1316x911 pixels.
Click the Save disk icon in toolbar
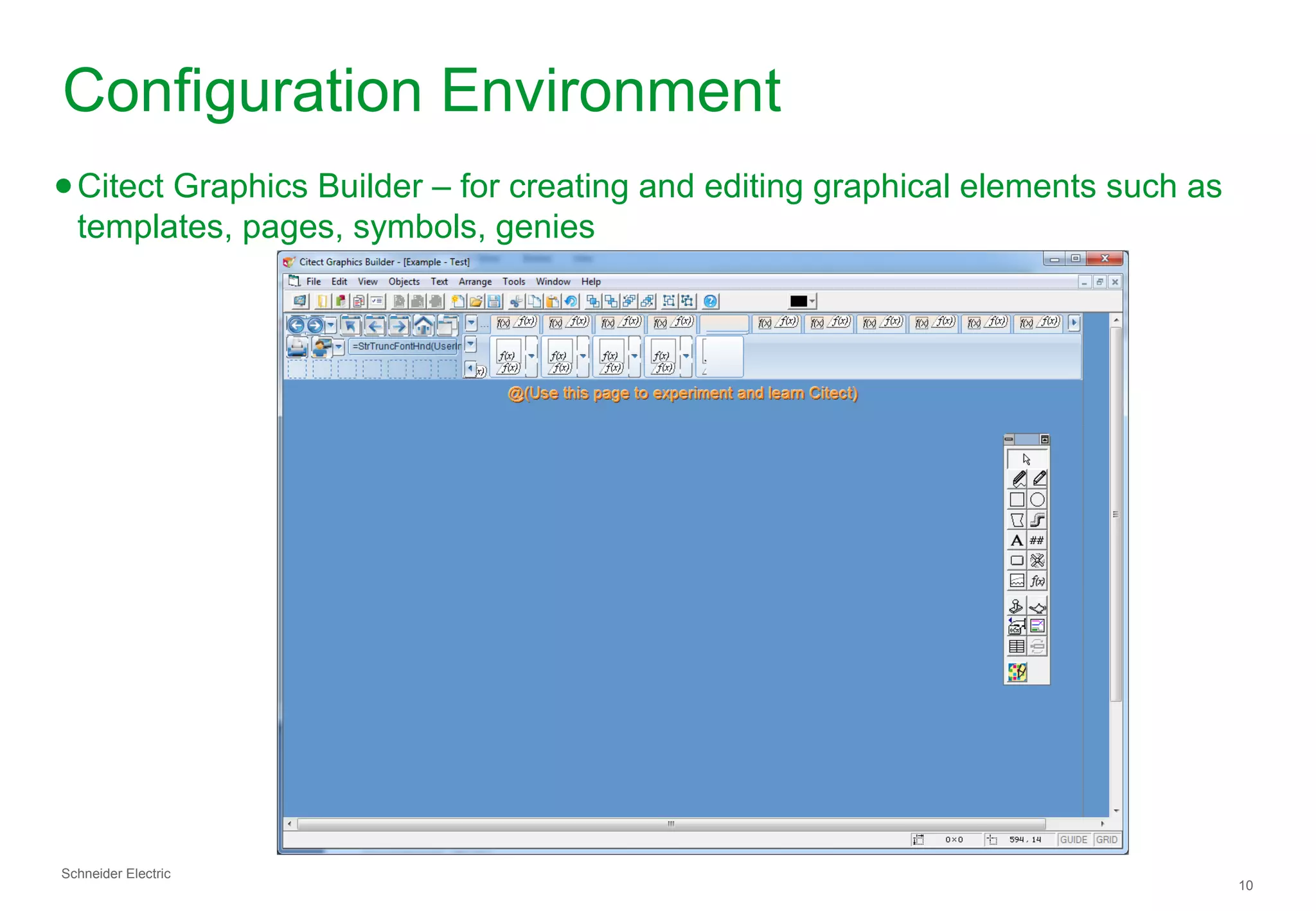(x=494, y=301)
